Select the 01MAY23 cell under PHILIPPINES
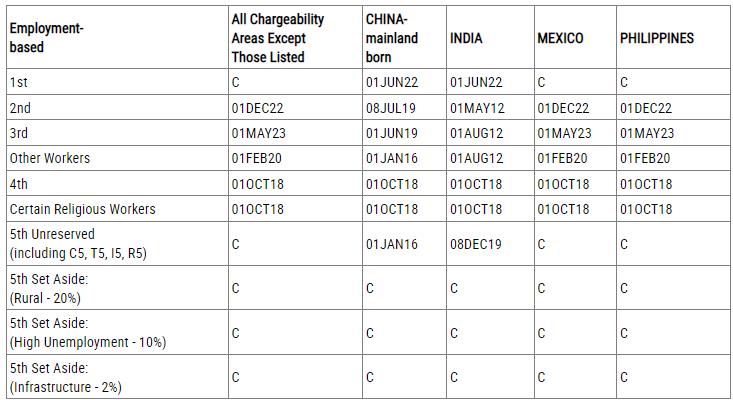 click(647, 133)
